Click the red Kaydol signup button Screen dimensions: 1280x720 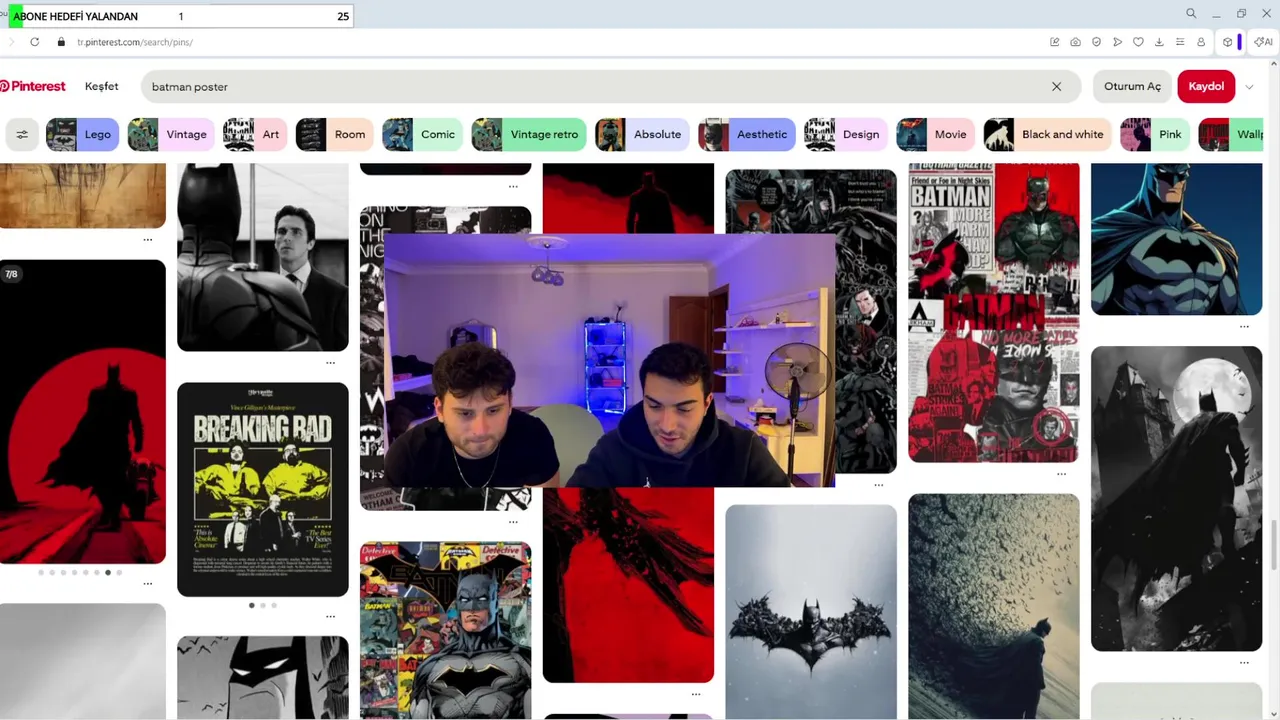point(1206,86)
